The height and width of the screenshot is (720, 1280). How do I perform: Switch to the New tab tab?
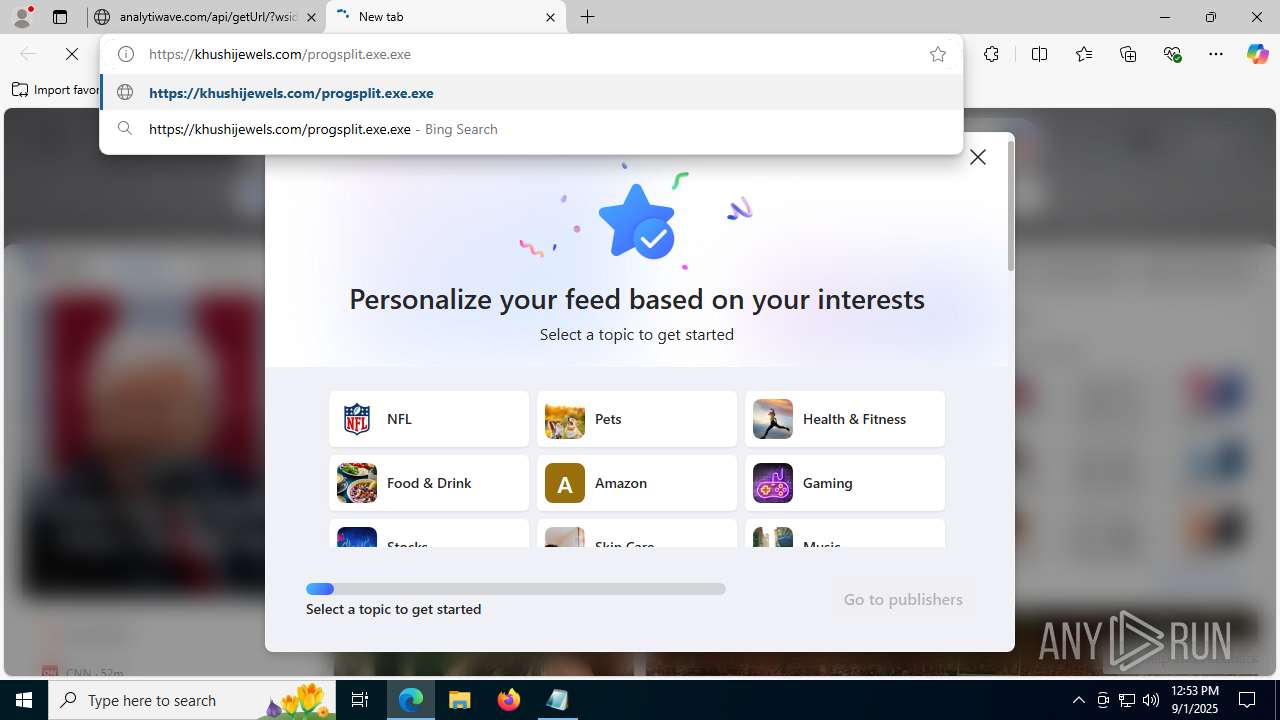pyautogui.click(x=446, y=17)
